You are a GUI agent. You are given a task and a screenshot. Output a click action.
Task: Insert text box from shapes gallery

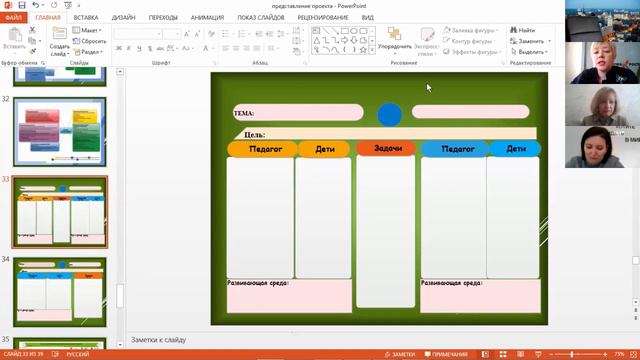[x=316, y=31]
